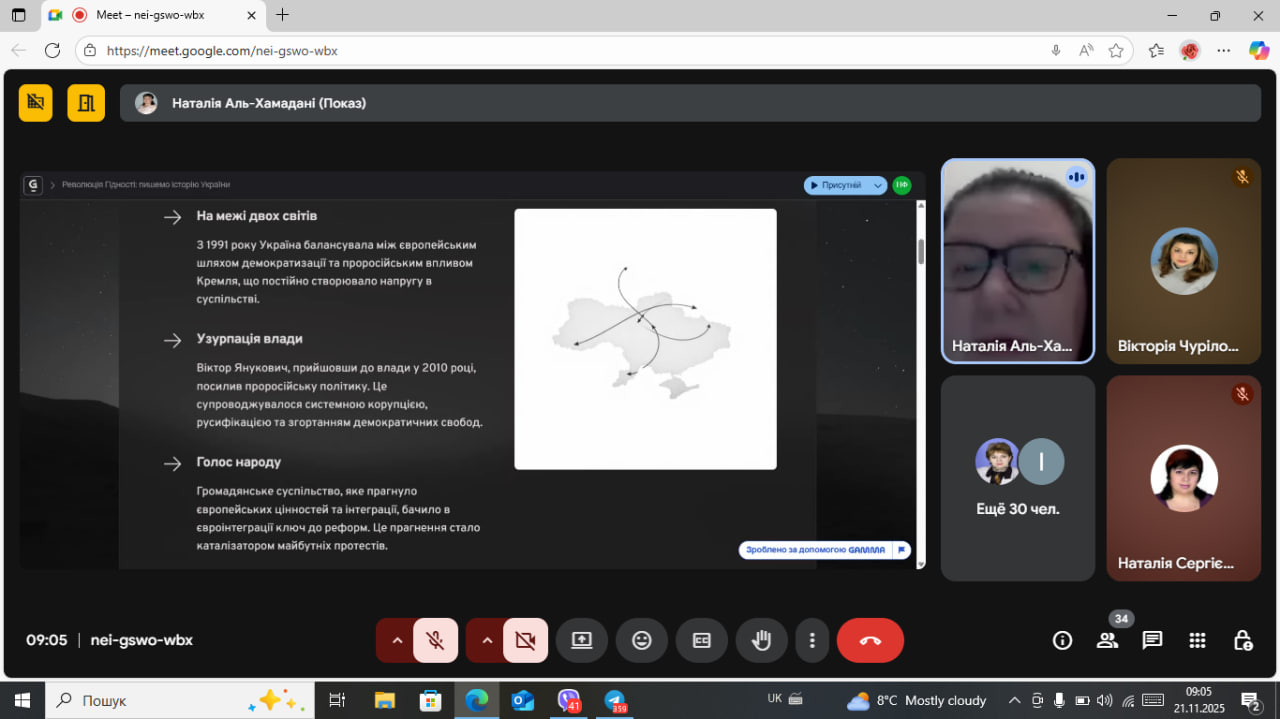The image size is (1280, 719).
Task: Expand audio settings chevron beside microphone
Action: pos(396,640)
